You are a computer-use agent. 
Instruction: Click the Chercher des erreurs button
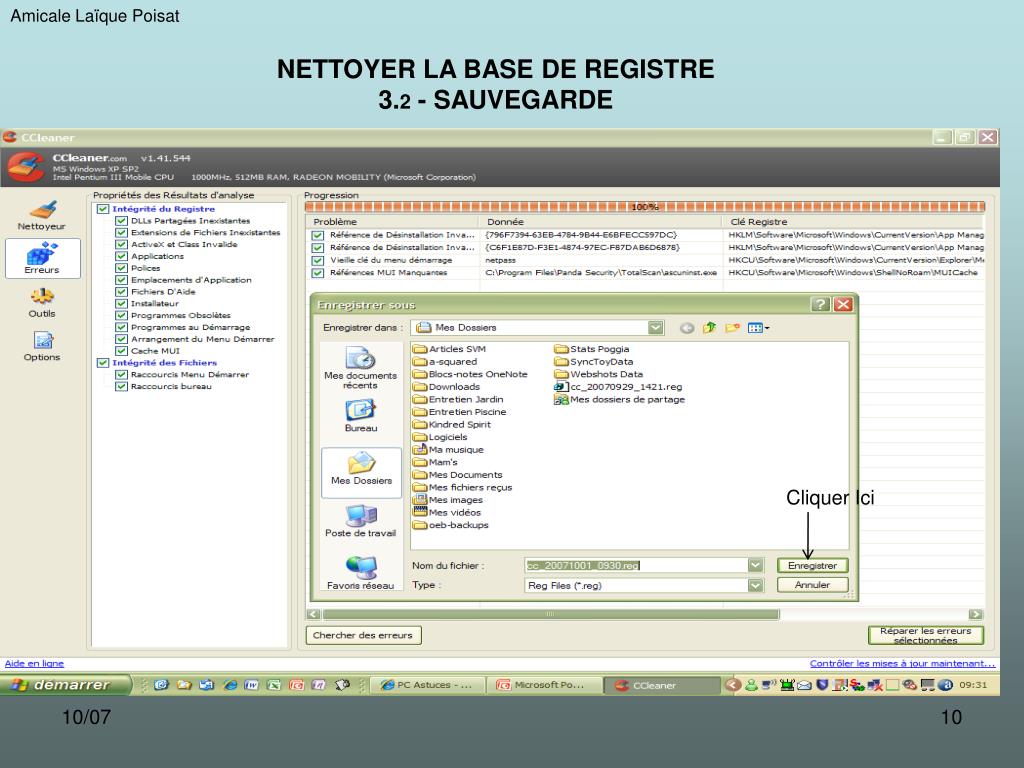tap(363, 635)
